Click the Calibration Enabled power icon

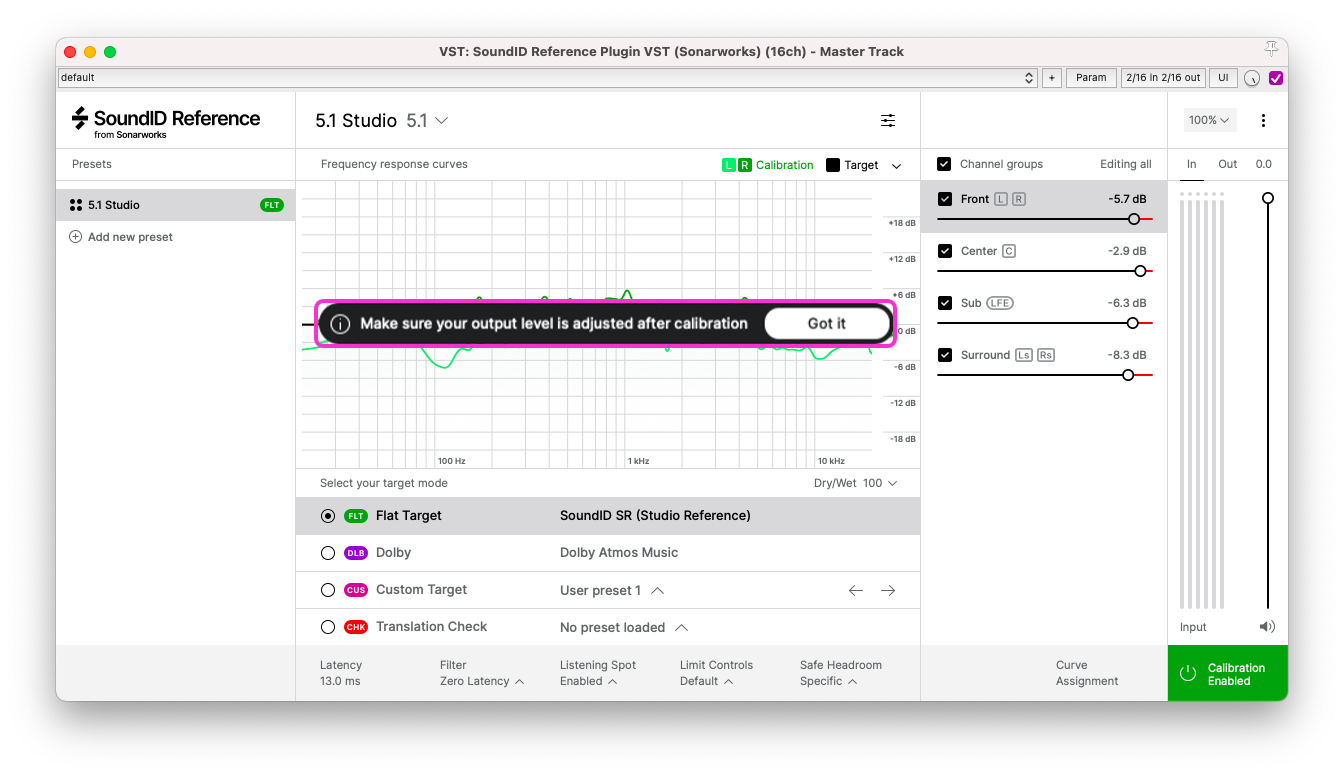coord(1188,674)
